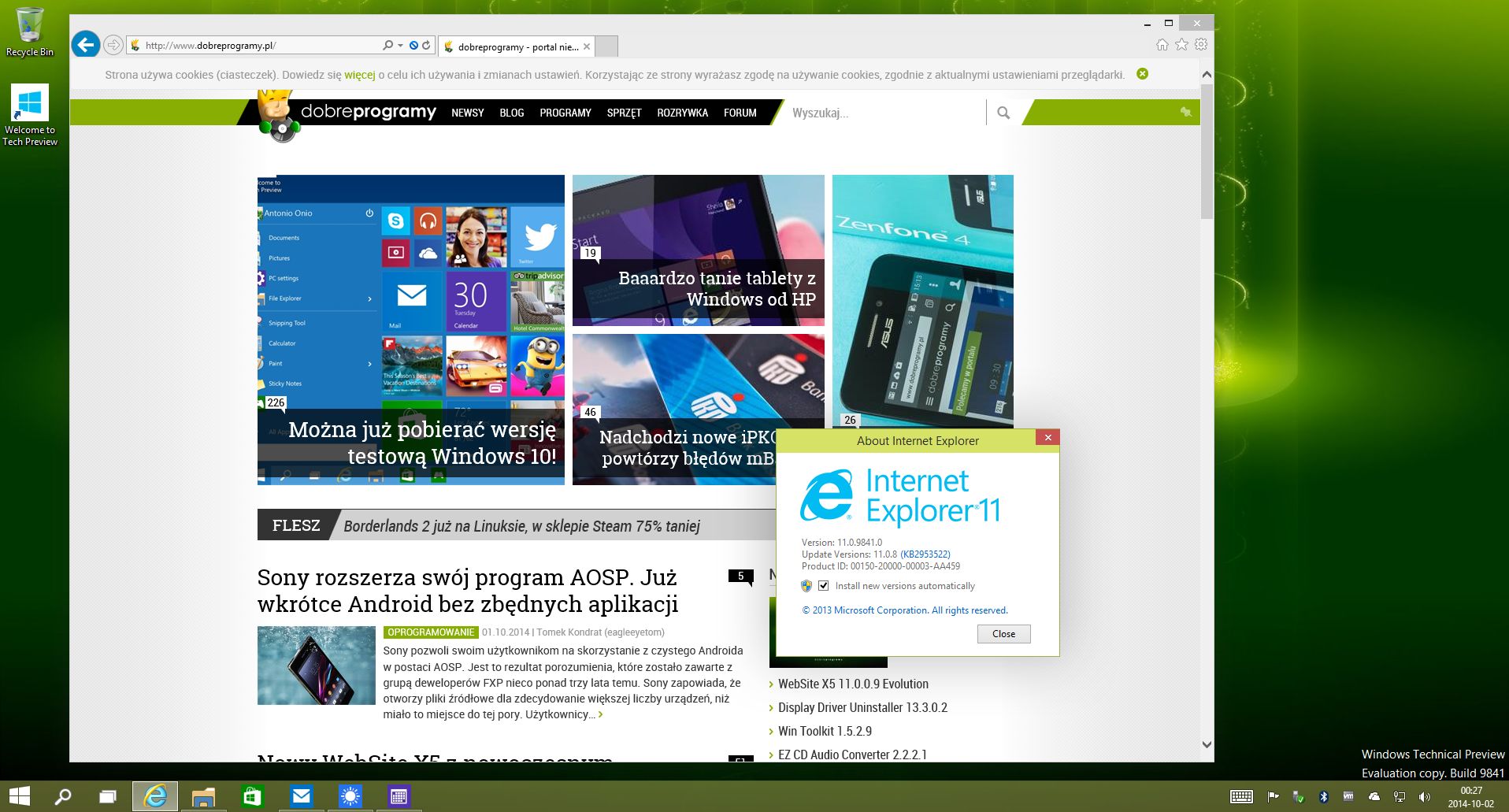Click the read-more arrow after 'Użytkownicy…'

pos(601,714)
